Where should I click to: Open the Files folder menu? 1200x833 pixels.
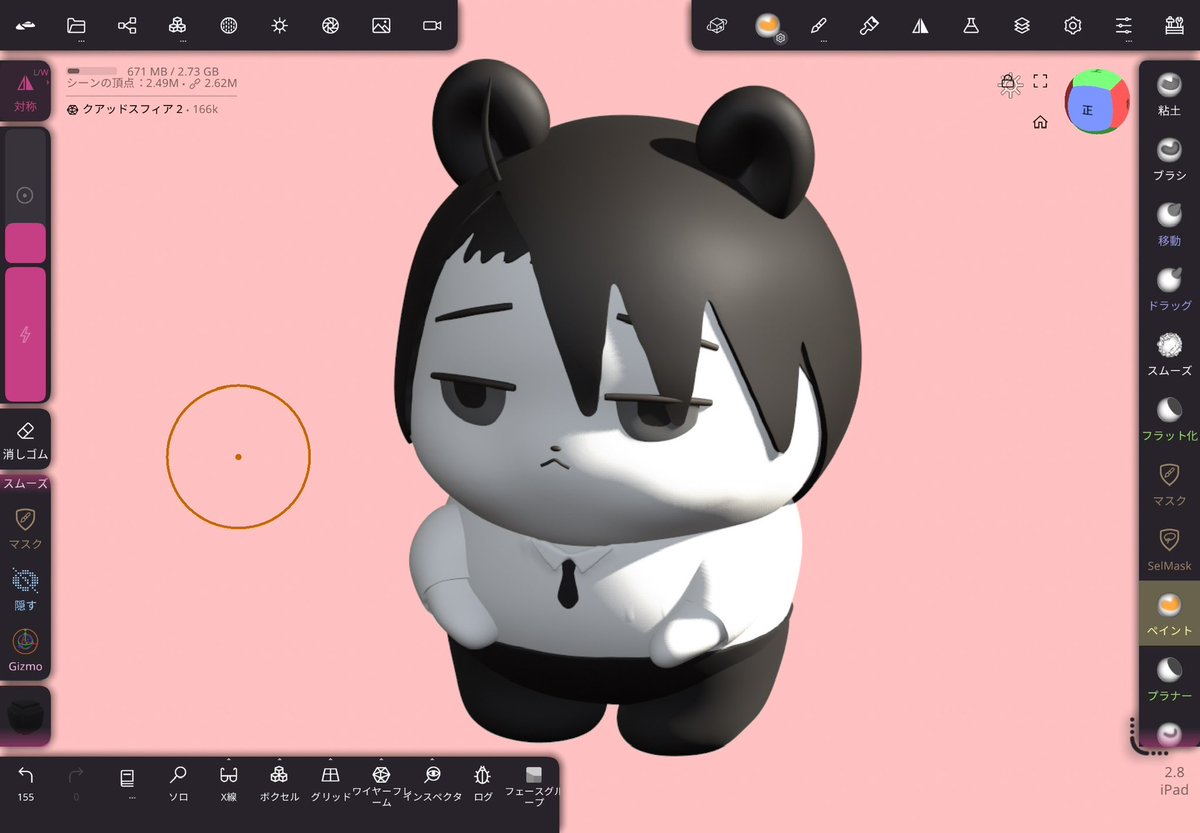[x=77, y=25]
